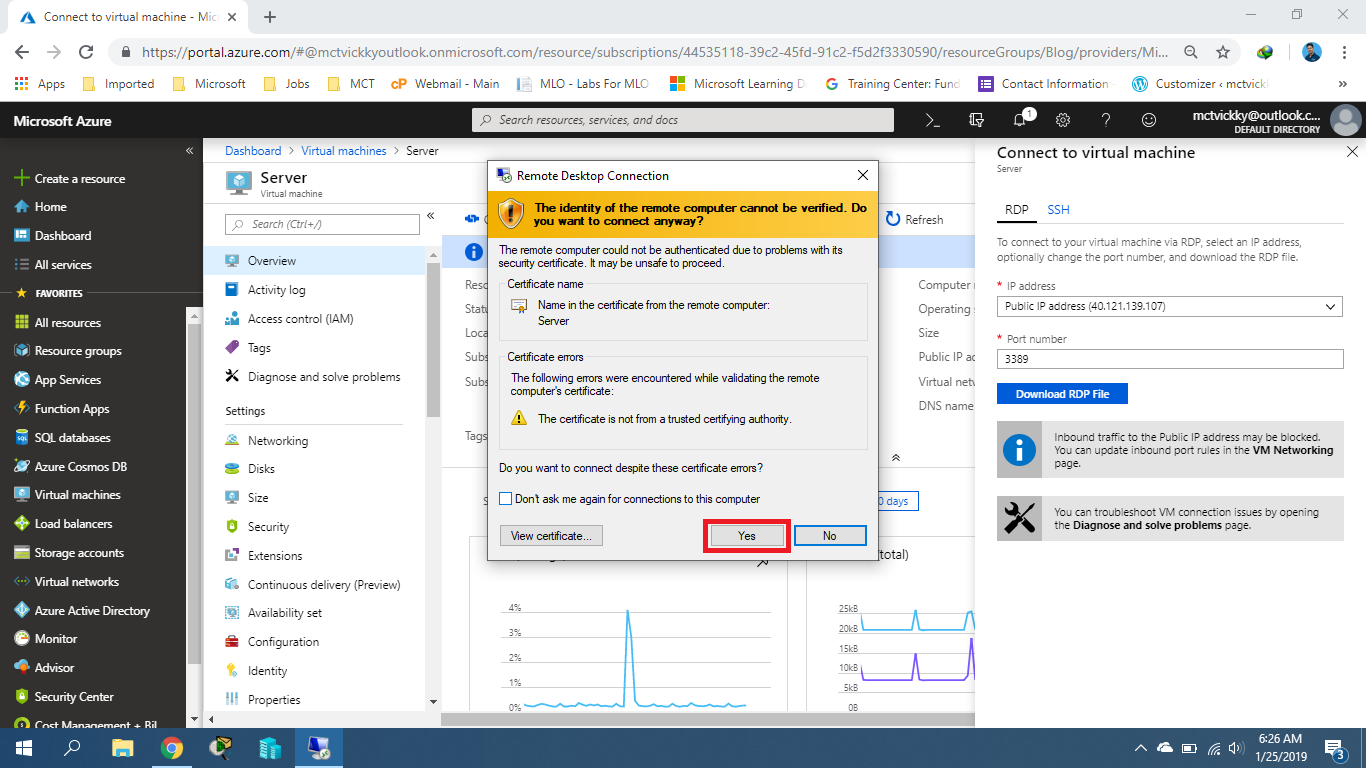1366x768 pixels.
Task: Open the portal settings gear icon
Action: [1063, 120]
